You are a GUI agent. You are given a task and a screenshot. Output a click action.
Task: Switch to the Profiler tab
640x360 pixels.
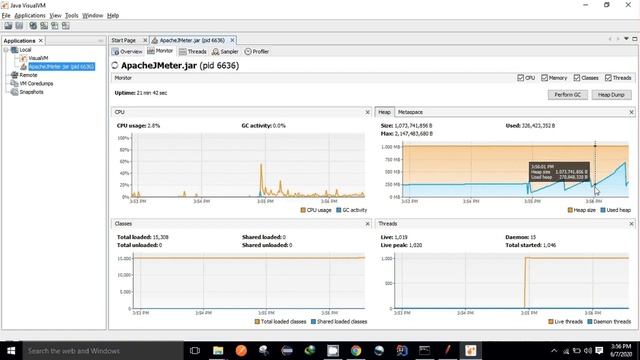click(257, 51)
